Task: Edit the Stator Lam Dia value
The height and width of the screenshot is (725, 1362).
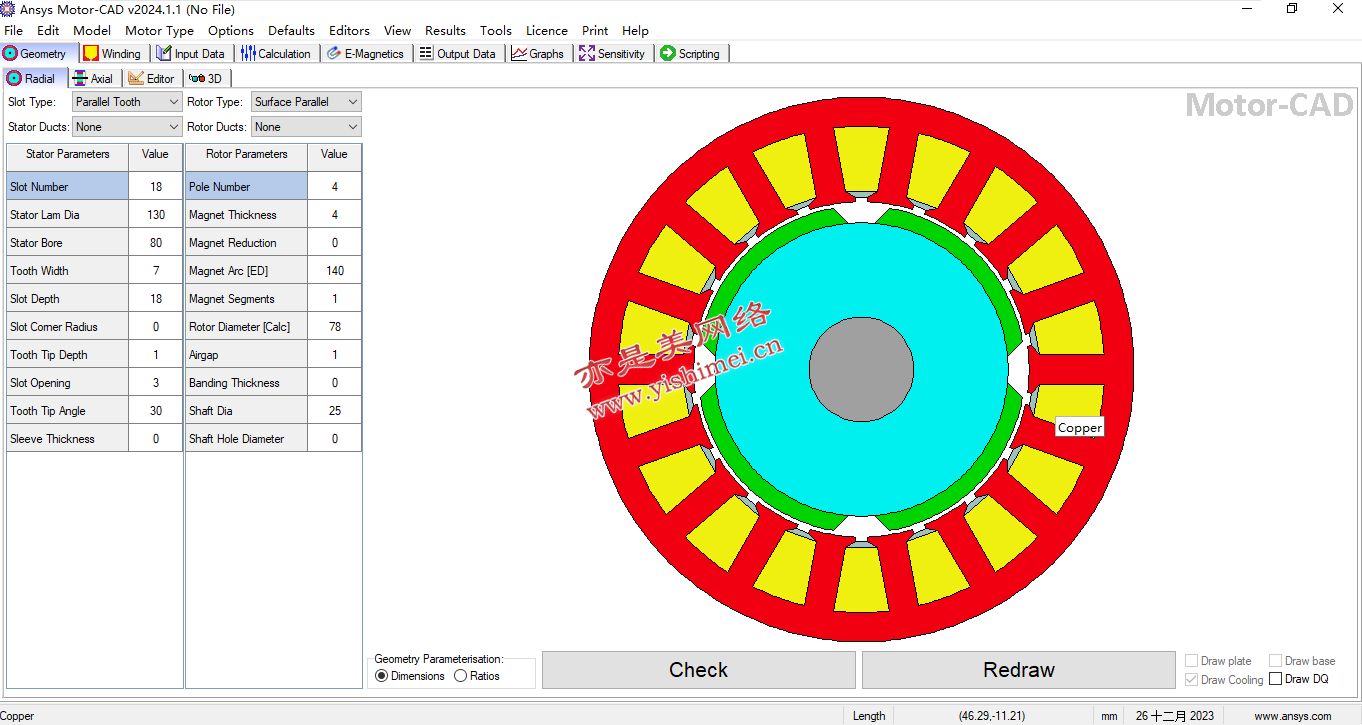Action: [156, 215]
